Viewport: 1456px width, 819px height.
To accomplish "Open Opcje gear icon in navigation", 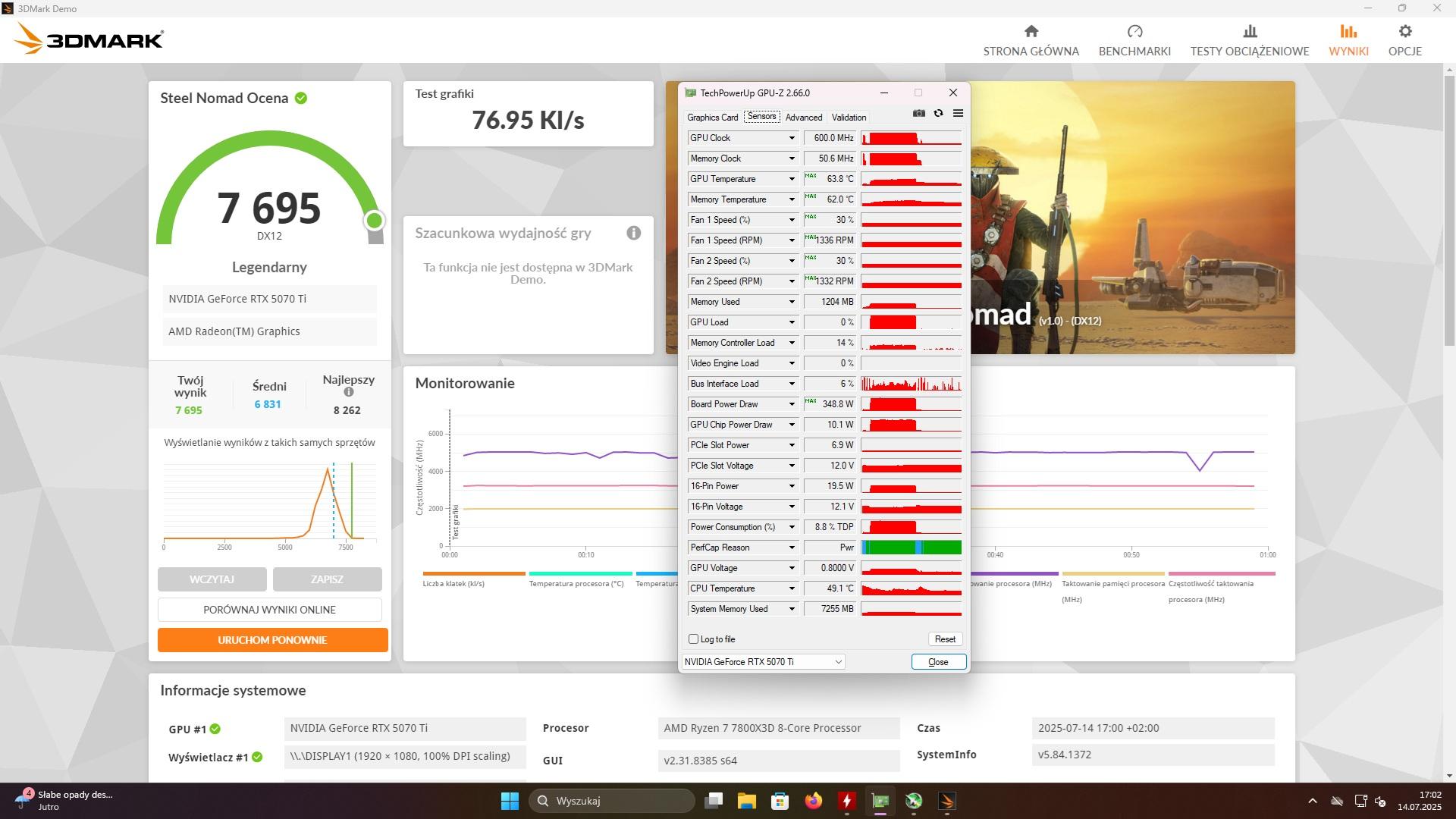I will [1404, 31].
